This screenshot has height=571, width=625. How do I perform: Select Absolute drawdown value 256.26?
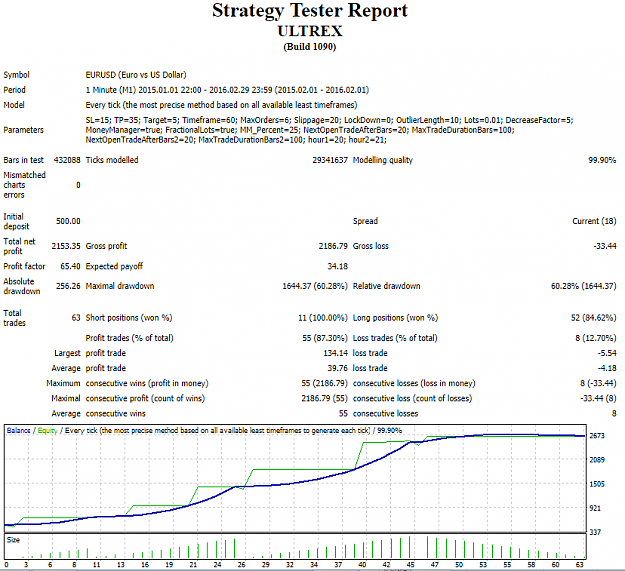point(68,286)
